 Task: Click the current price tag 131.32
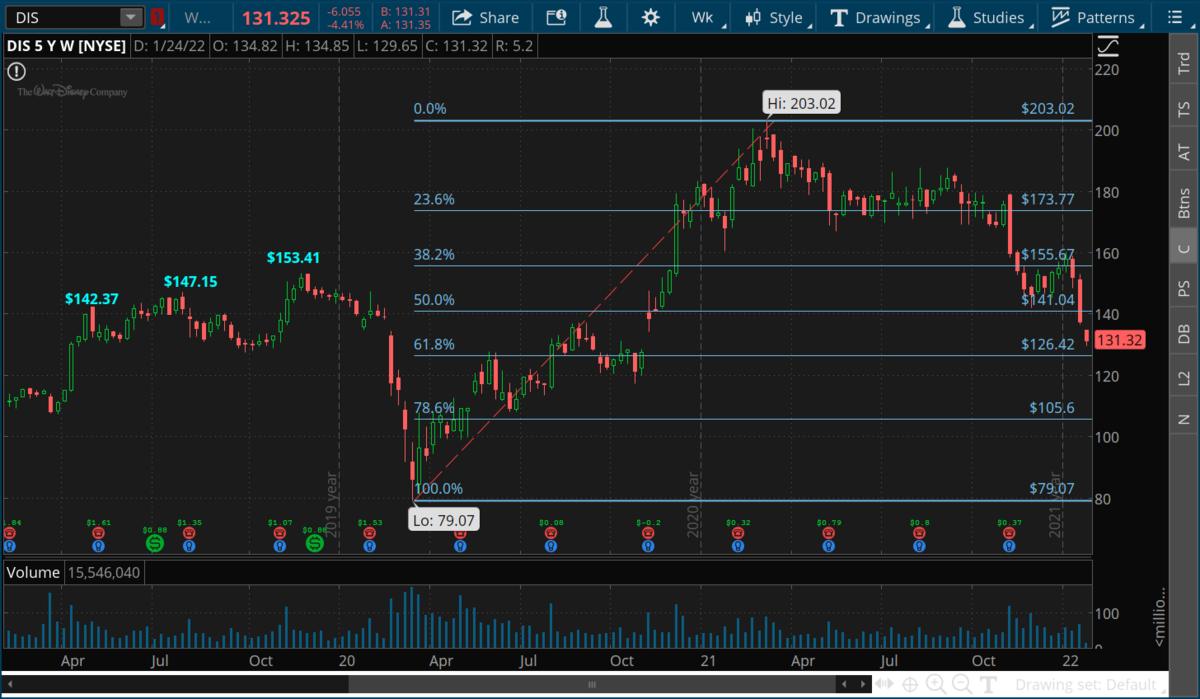[1119, 341]
